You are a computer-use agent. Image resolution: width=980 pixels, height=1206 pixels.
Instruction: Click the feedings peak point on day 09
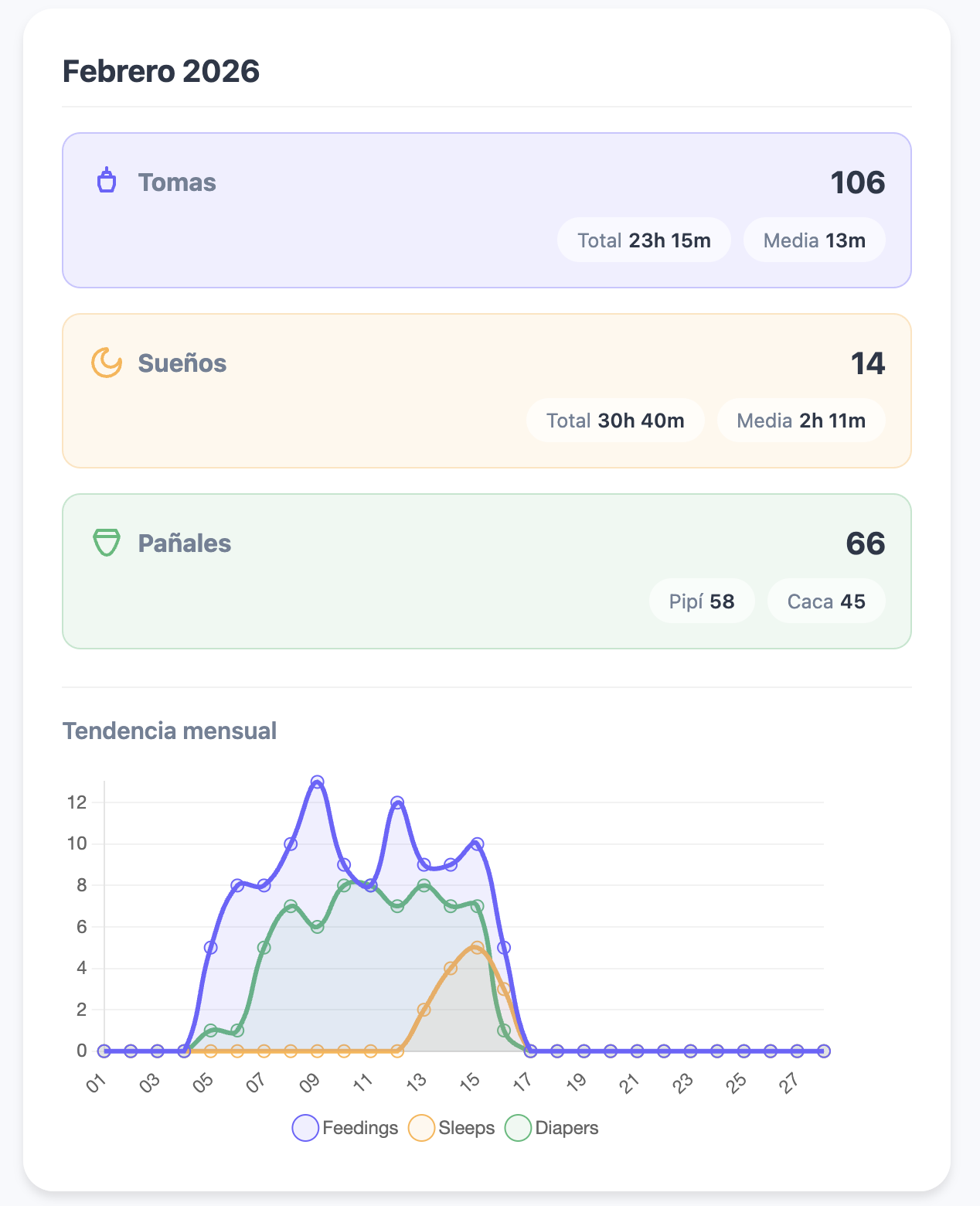pyautogui.click(x=318, y=783)
